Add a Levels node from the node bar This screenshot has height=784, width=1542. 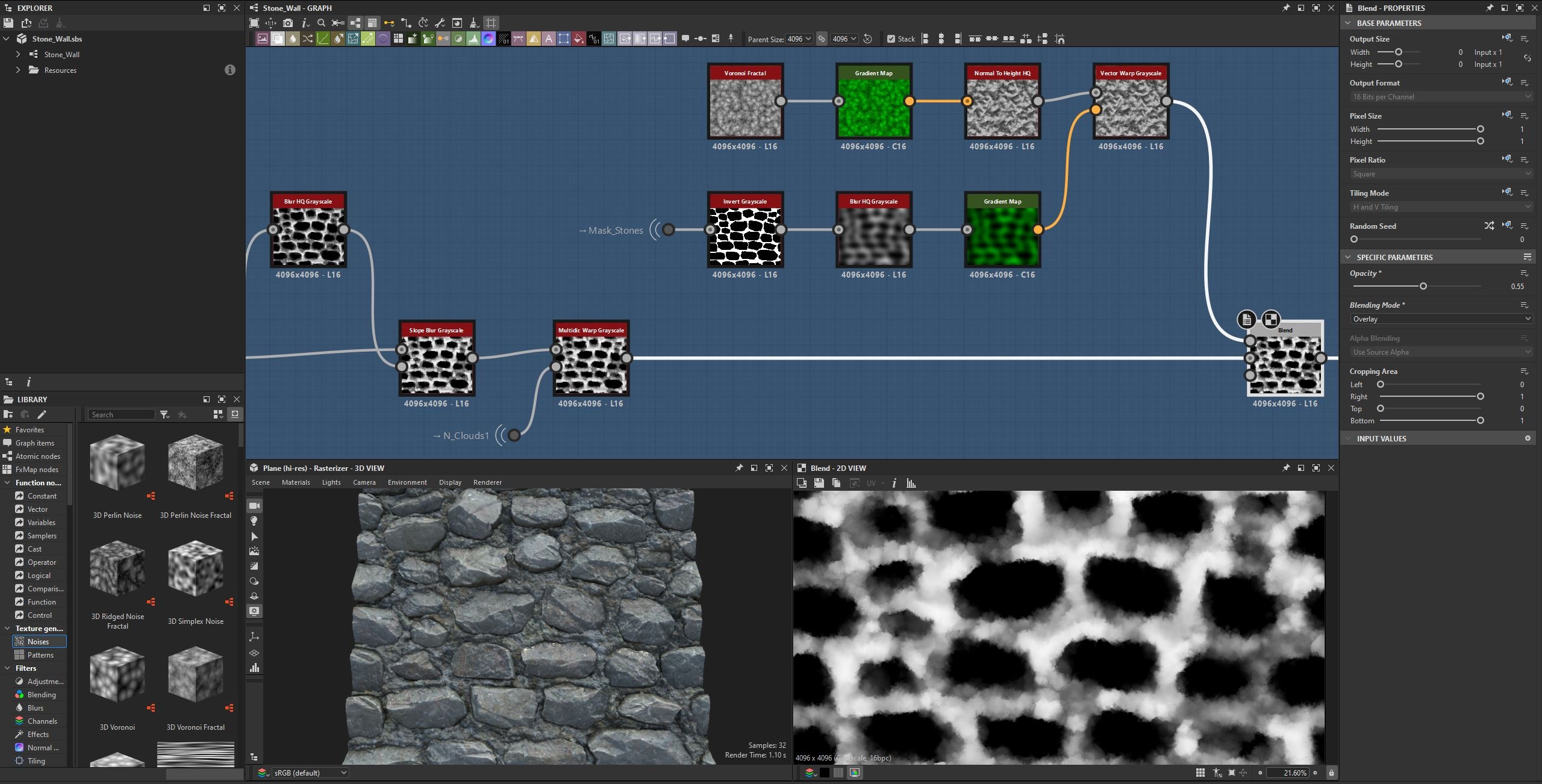click(x=473, y=39)
